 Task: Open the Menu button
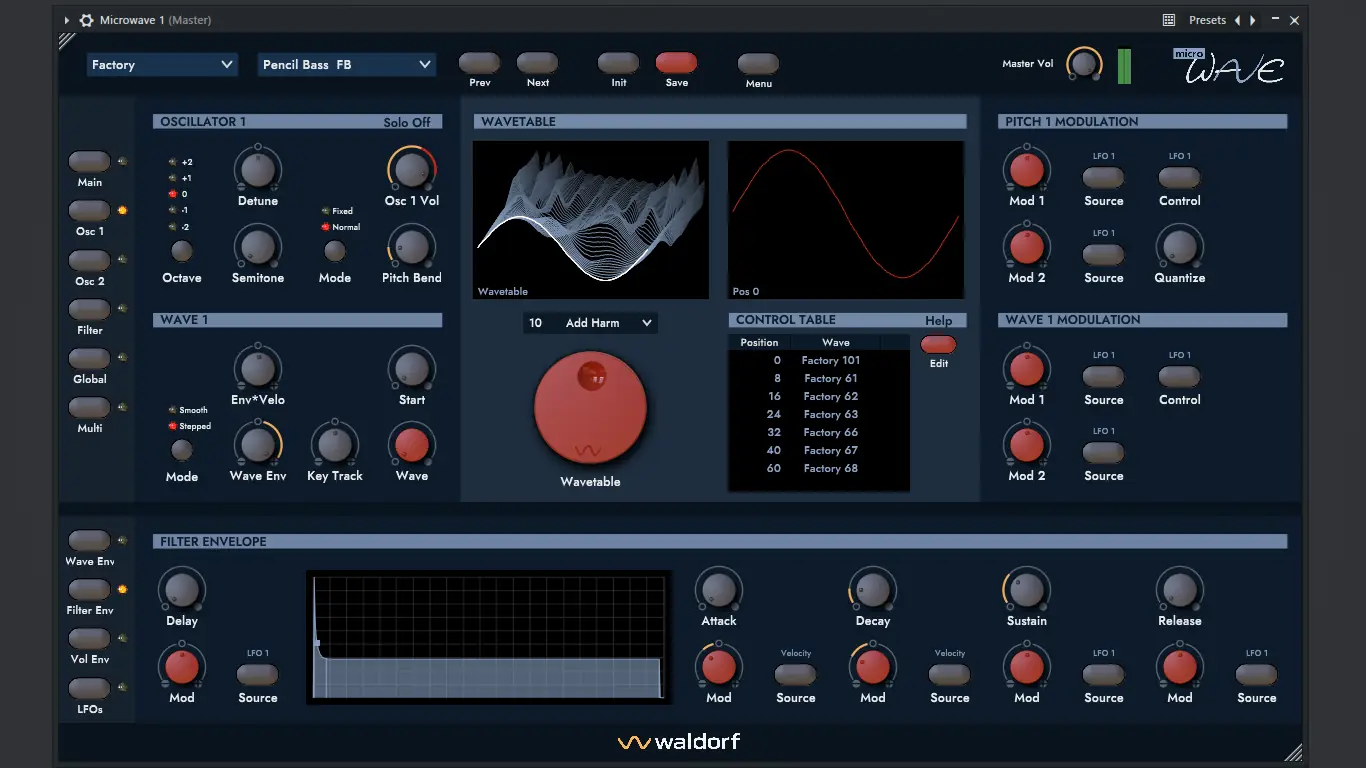pos(759,64)
